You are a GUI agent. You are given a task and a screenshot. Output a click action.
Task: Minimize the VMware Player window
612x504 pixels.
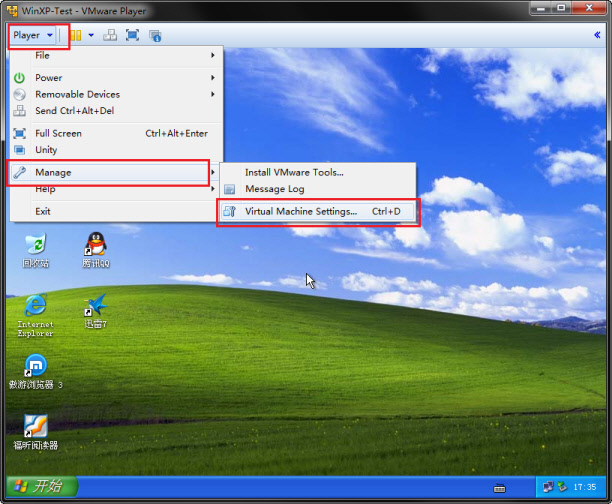(541, 8)
